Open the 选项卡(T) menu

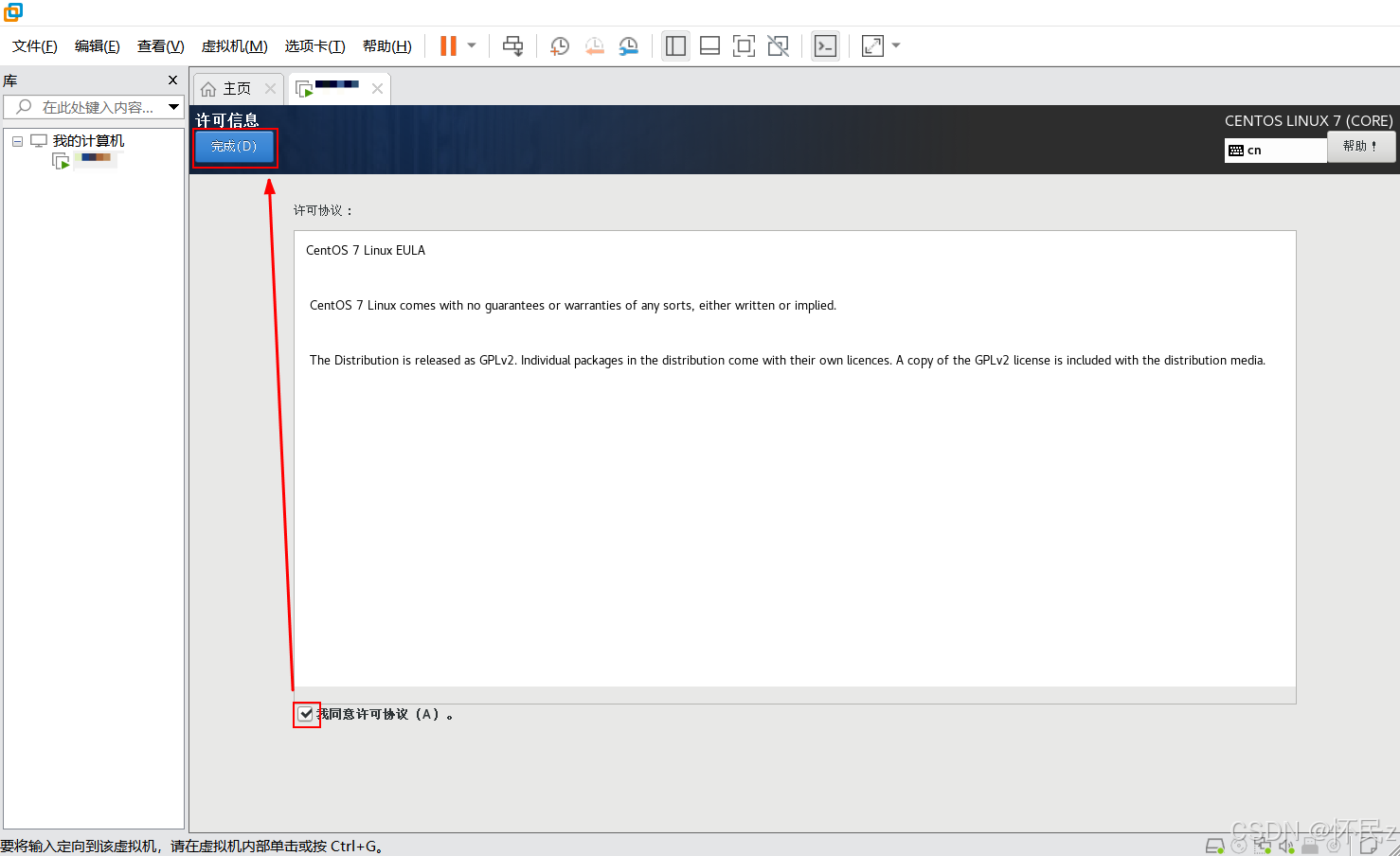pyautogui.click(x=314, y=46)
